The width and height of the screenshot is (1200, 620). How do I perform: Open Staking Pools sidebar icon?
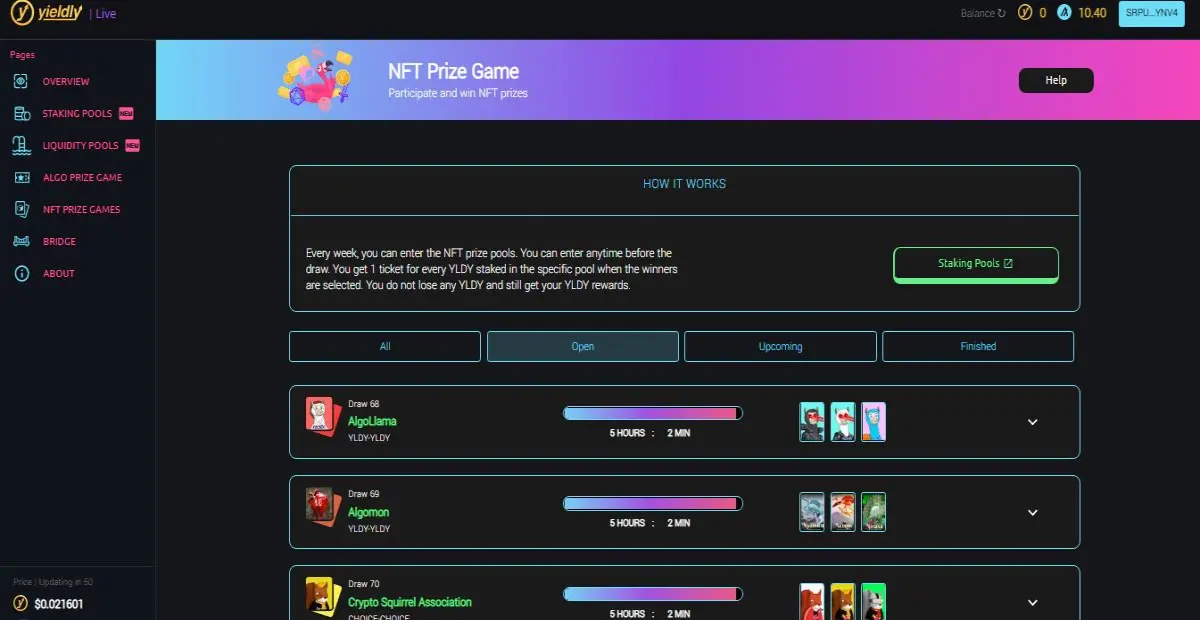point(22,113)
